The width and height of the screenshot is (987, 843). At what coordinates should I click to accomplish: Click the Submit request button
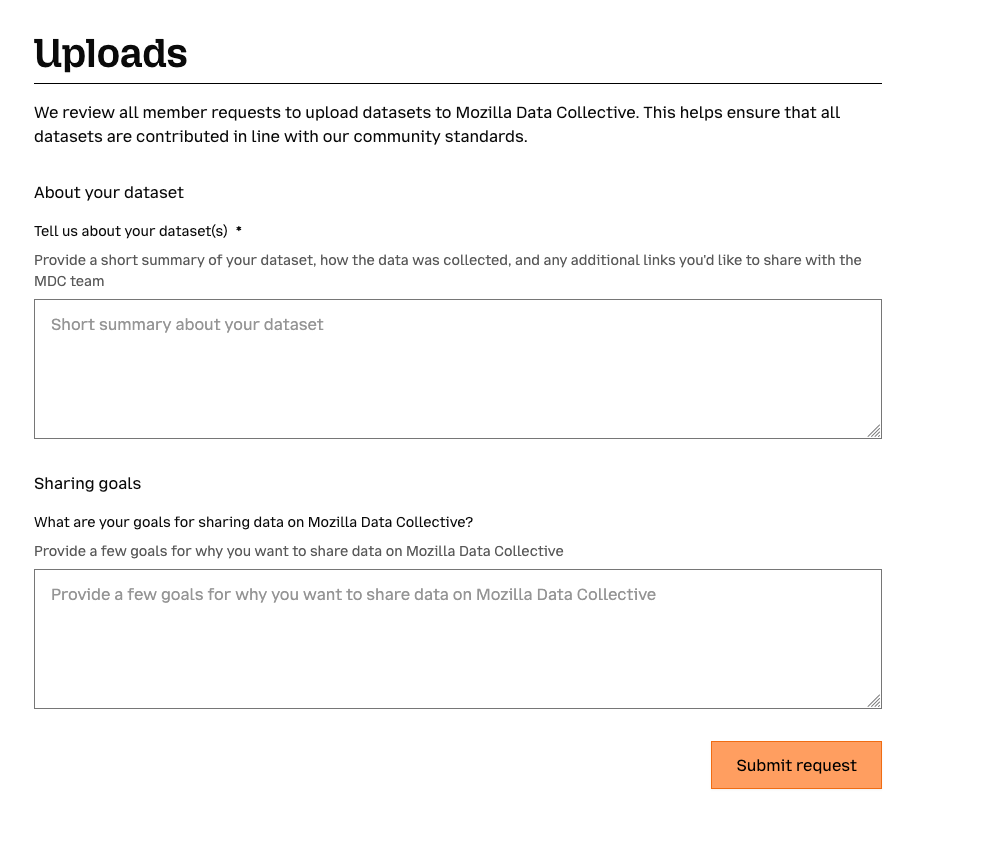tap(796, 765)
